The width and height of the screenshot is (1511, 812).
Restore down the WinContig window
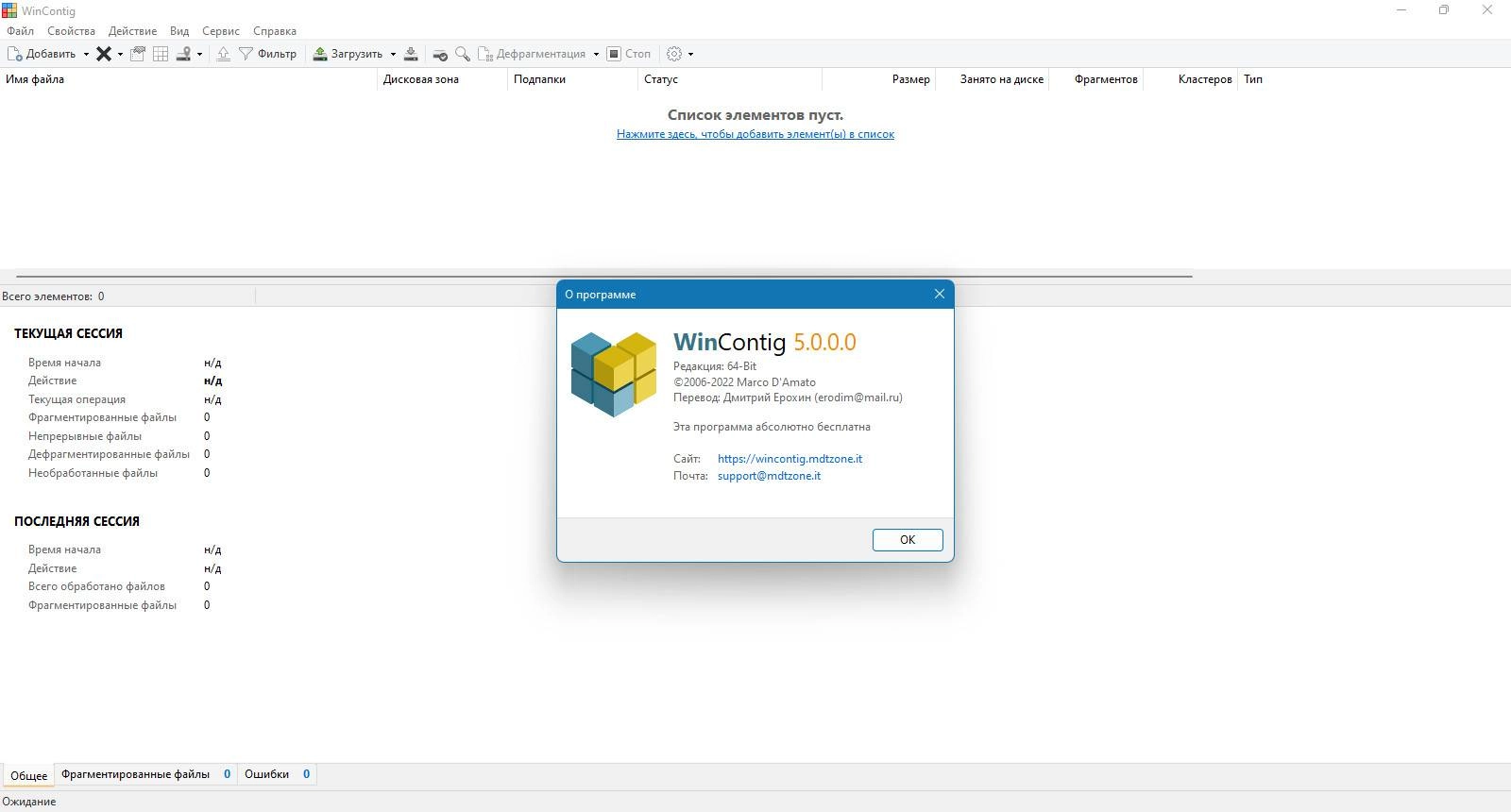tap(1444, 10)
